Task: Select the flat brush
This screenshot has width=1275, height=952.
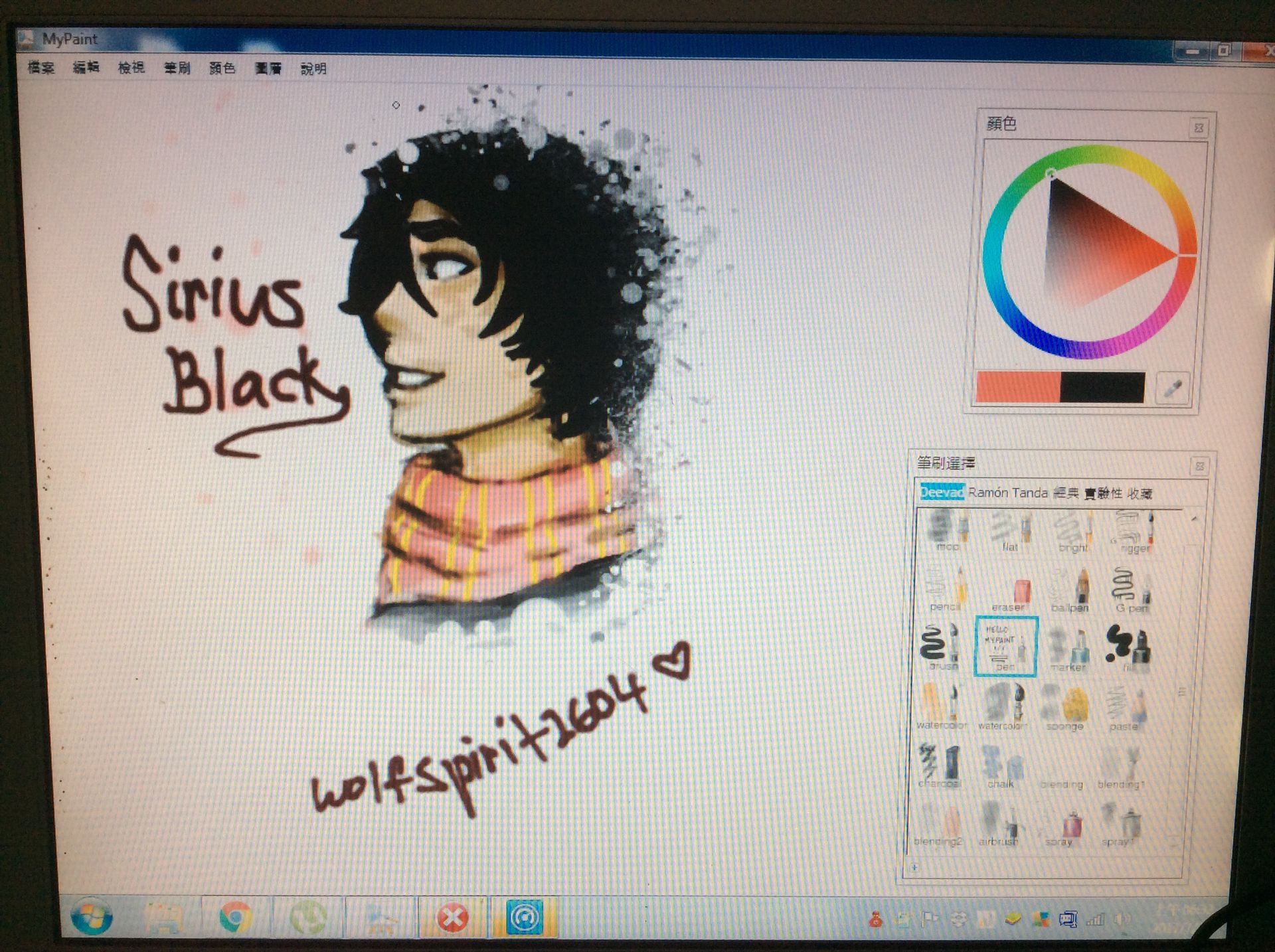Action: (x=1009, y=530)
